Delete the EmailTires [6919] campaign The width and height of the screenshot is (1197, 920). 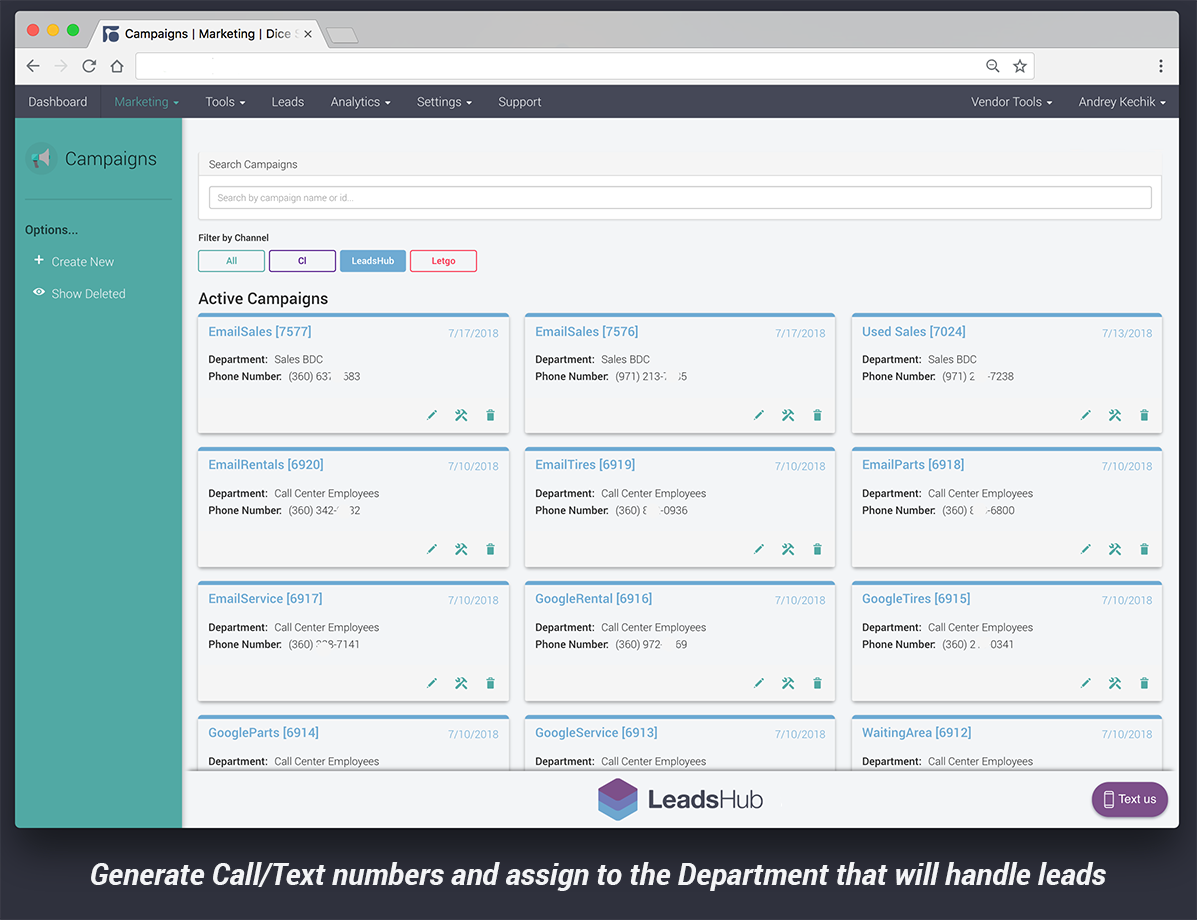tap(817, 549)
